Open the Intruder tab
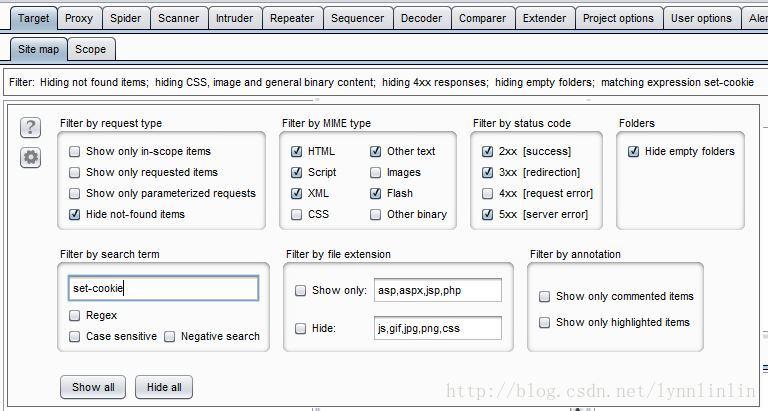768x411 pixels. [235, 18]
